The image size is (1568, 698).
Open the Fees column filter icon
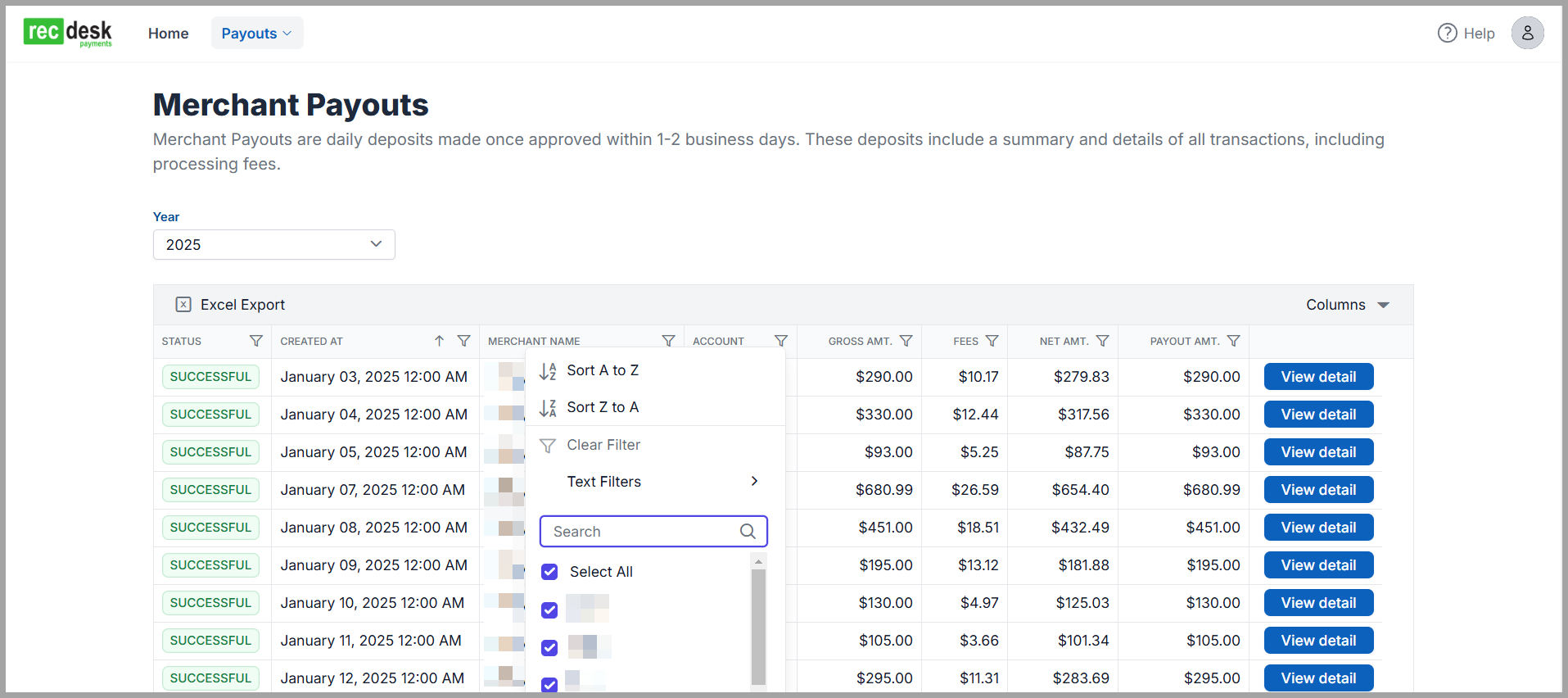click(992, 341)
